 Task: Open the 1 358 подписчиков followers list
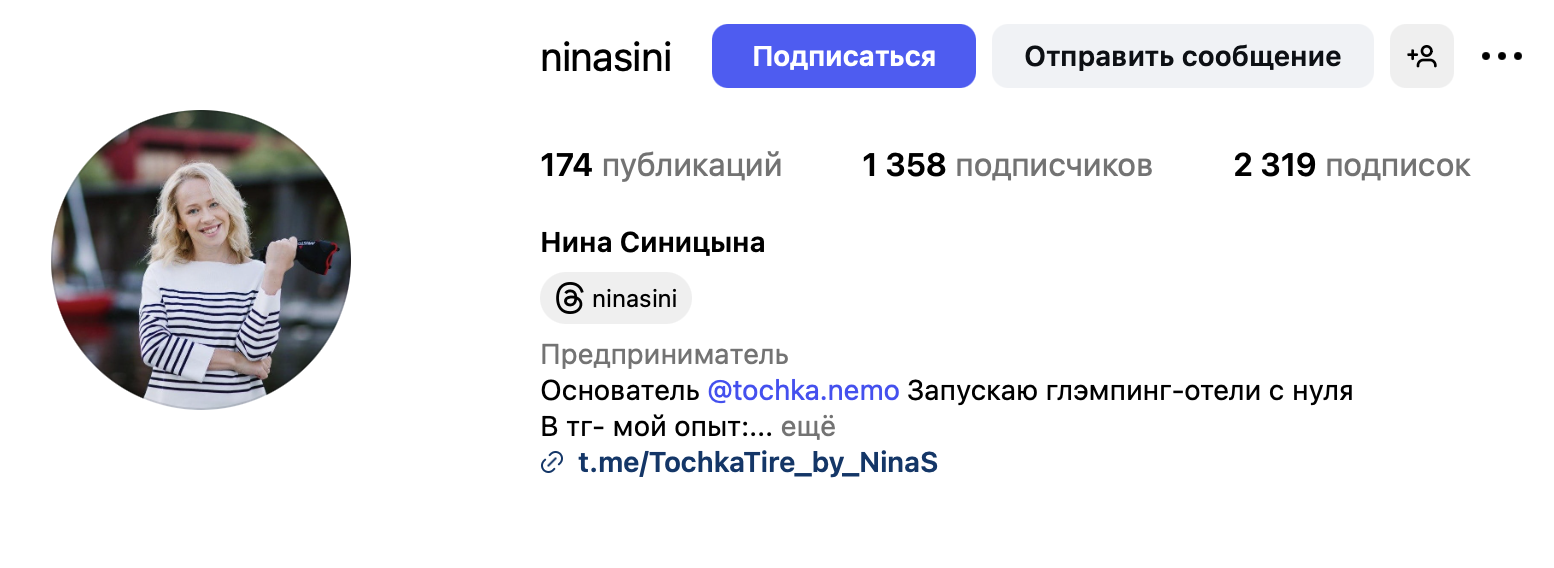point(1007,165)
